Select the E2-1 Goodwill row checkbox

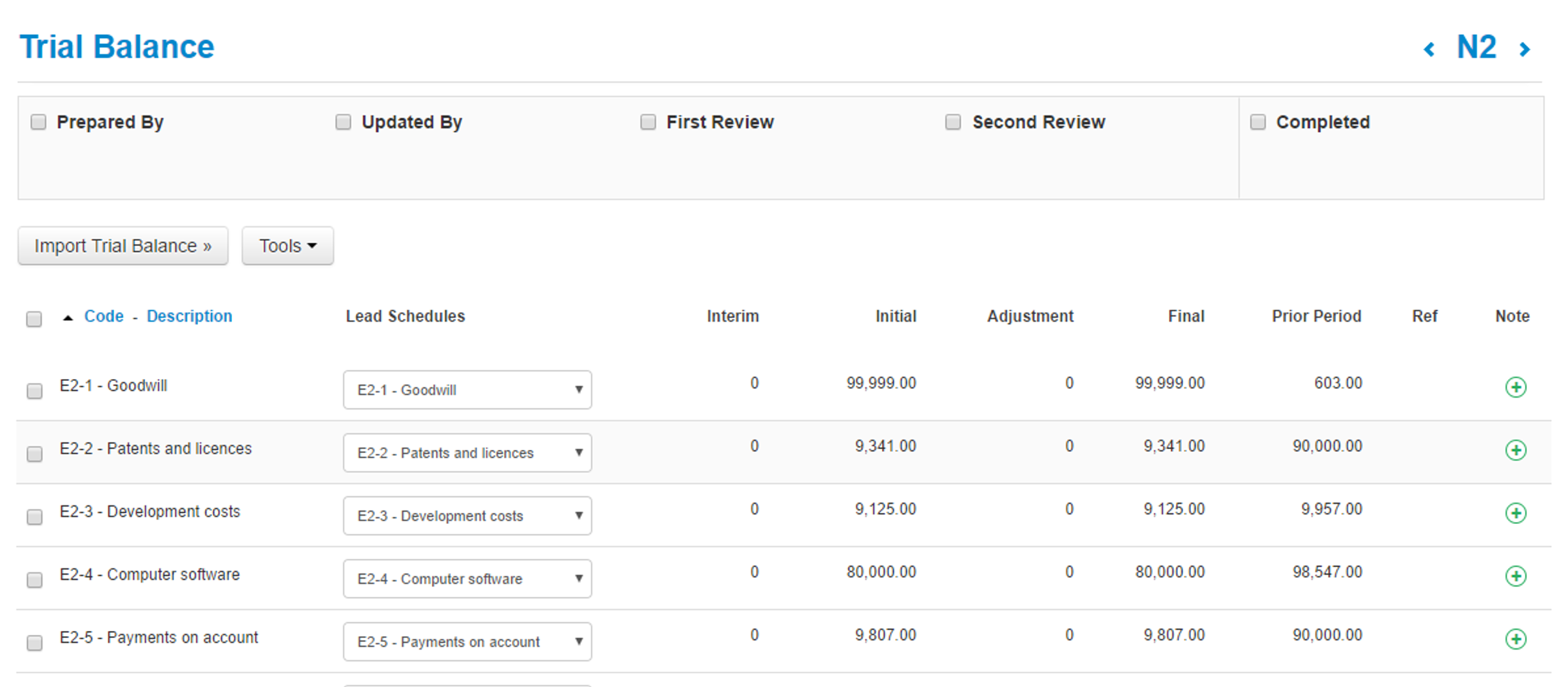click(35, 391)
